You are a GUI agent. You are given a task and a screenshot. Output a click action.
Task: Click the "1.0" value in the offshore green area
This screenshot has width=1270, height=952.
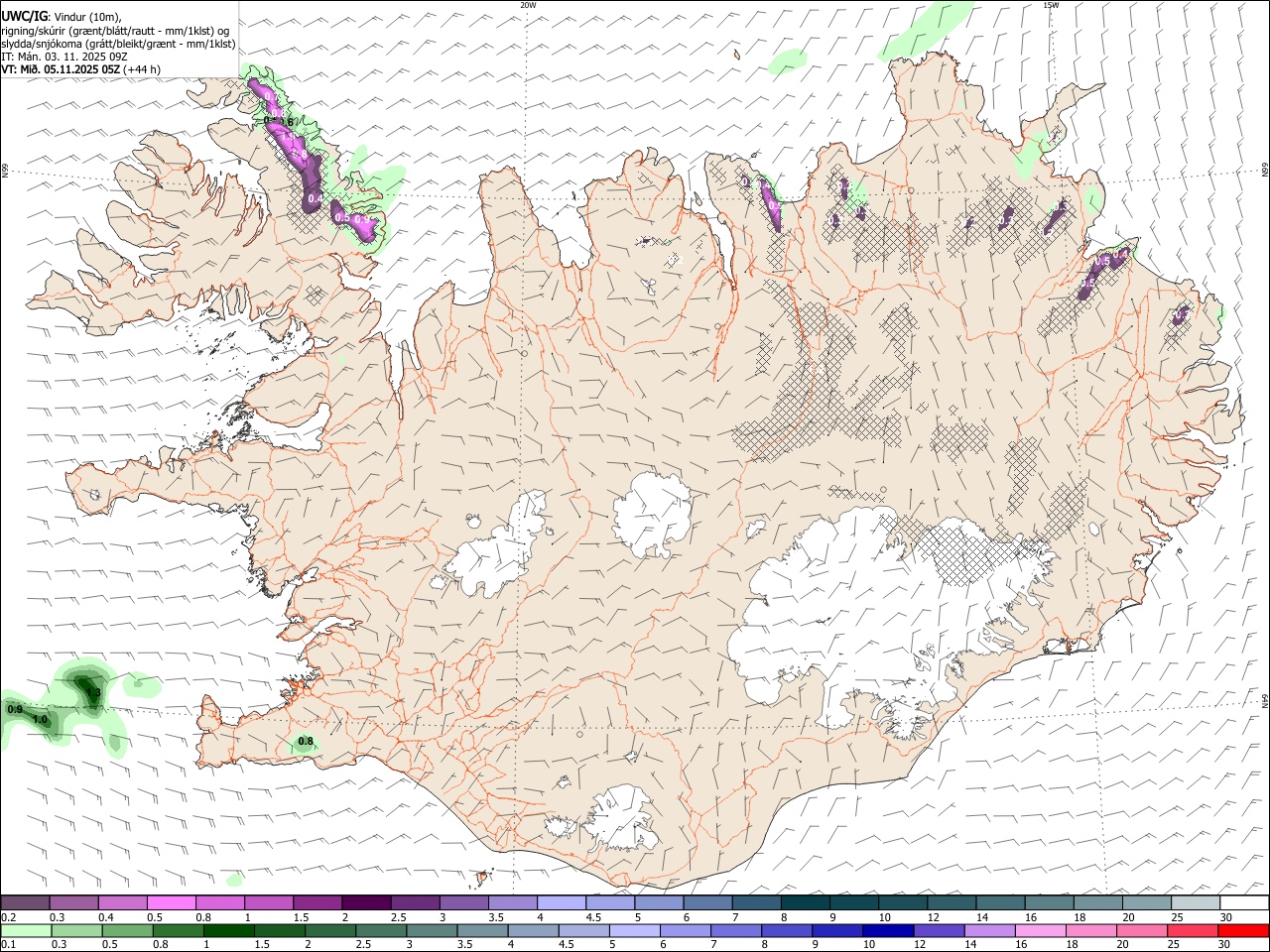[x=40, y=720]
